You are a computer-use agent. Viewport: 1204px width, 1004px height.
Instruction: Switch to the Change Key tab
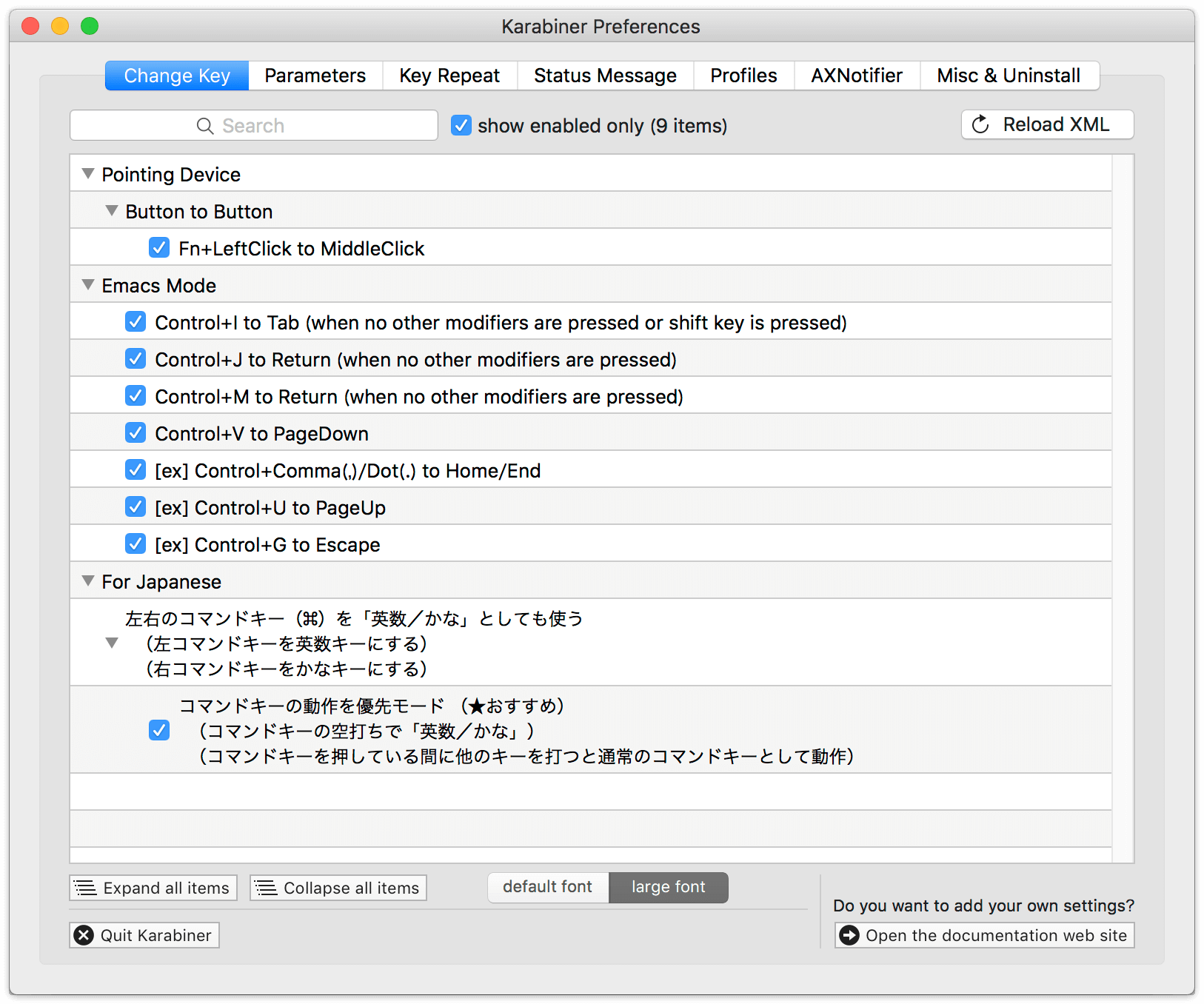coord(177,76)
